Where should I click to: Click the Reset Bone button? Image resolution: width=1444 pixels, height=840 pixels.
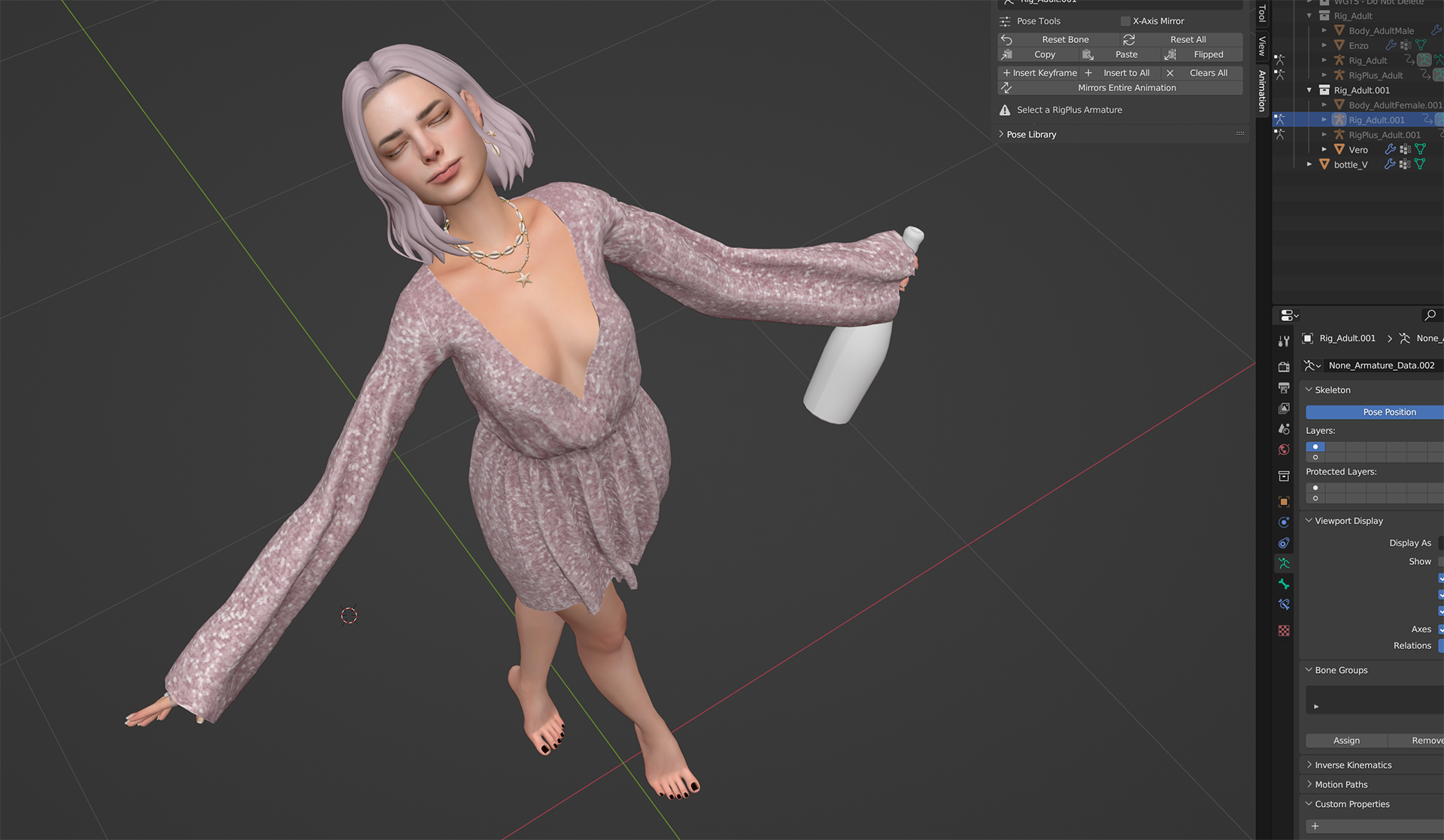pyautogui.click(x=1058, y=39)
